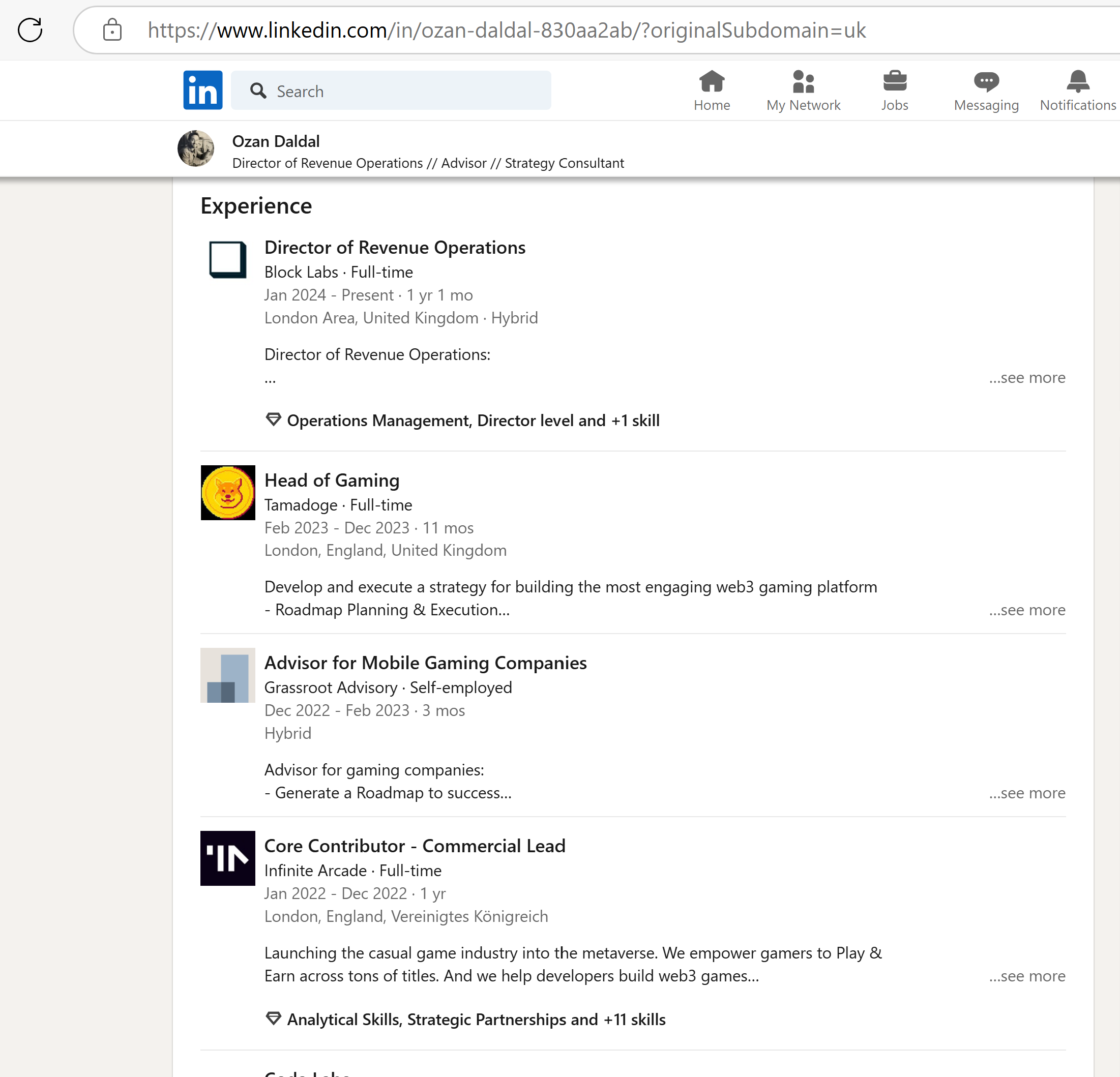Open Block Labs company logo
The image size is (1120, 1077).
click(x=228, y=260)
